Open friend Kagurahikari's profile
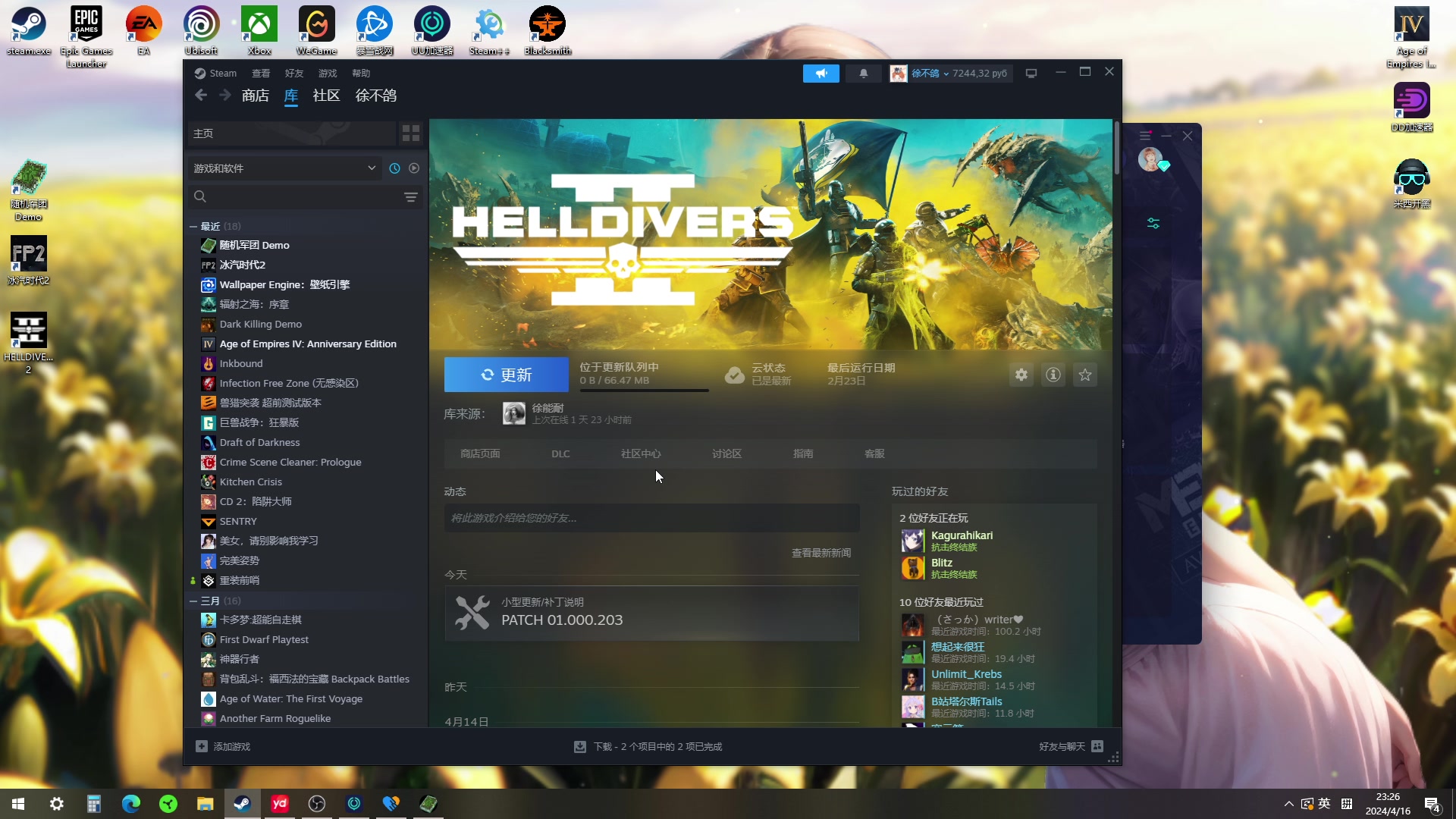Screen dimensions: 1456x819 click(962, 536)
